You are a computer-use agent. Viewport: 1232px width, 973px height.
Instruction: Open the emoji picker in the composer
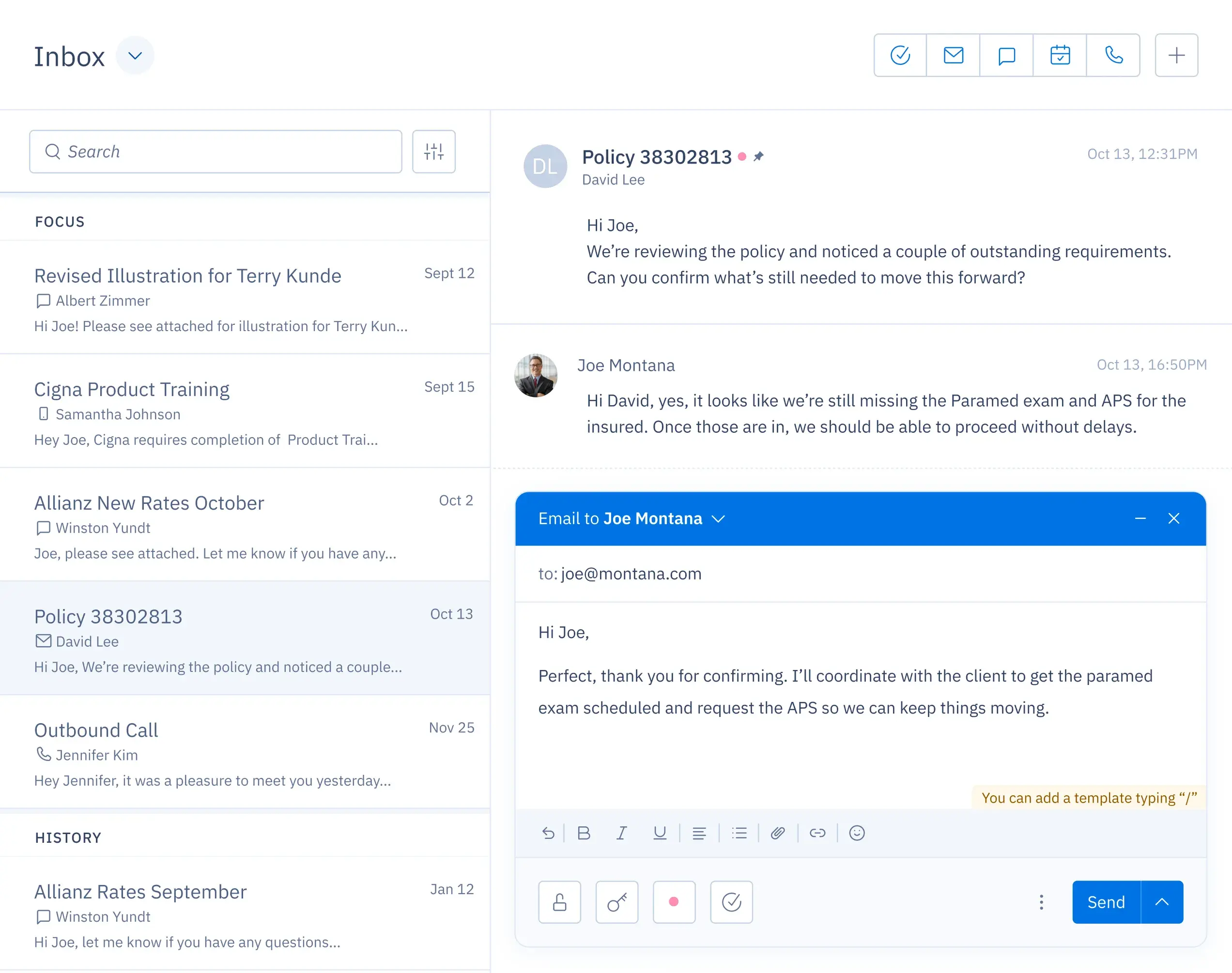[857, 833]
